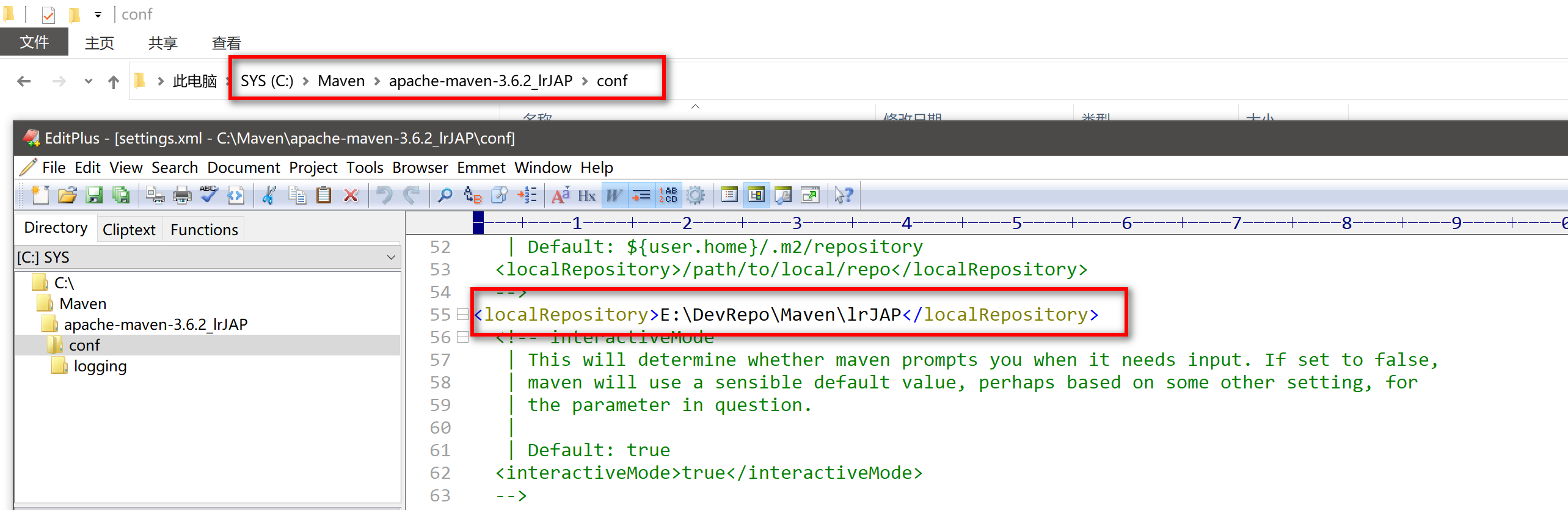Click the E:\DevRepo\Maven\lrJAP path text
The image size is (1568, 510).
point(781,315)
